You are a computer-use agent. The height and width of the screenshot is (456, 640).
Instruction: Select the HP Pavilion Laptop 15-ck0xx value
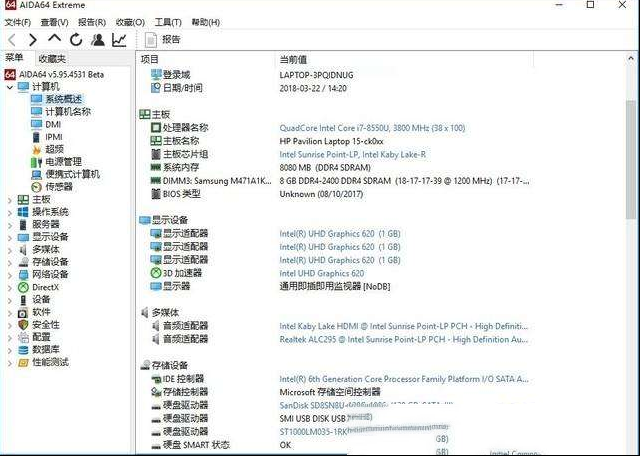click(x=331, y=141)
